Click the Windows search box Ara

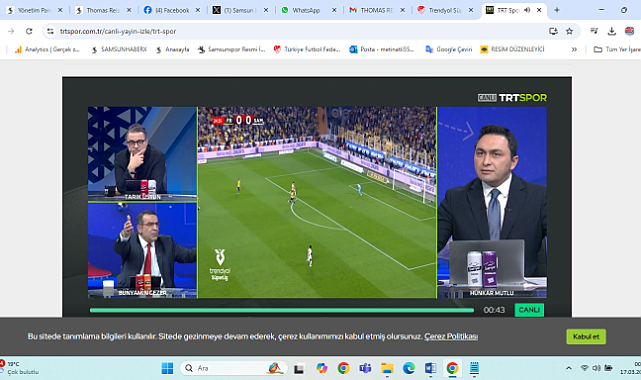coord(234,368)
